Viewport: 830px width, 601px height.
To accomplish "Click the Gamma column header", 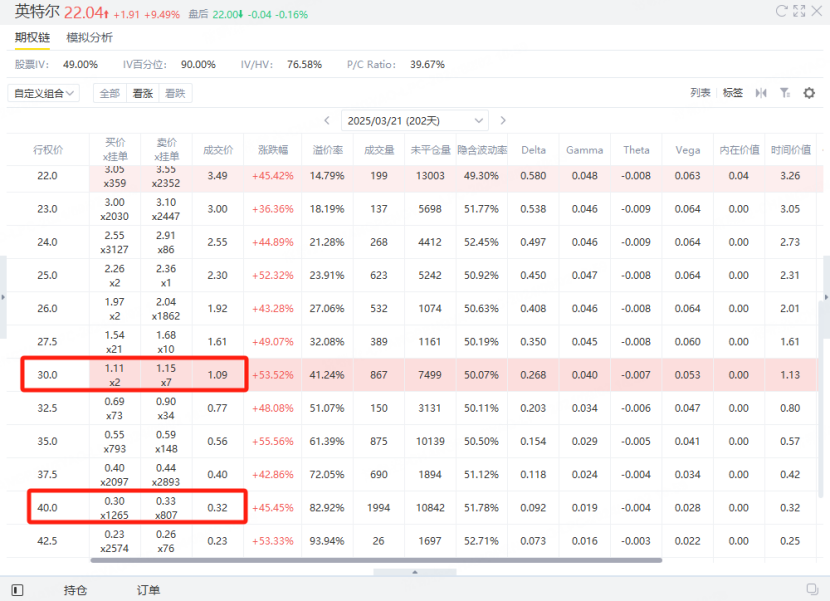I will point(584,150).
